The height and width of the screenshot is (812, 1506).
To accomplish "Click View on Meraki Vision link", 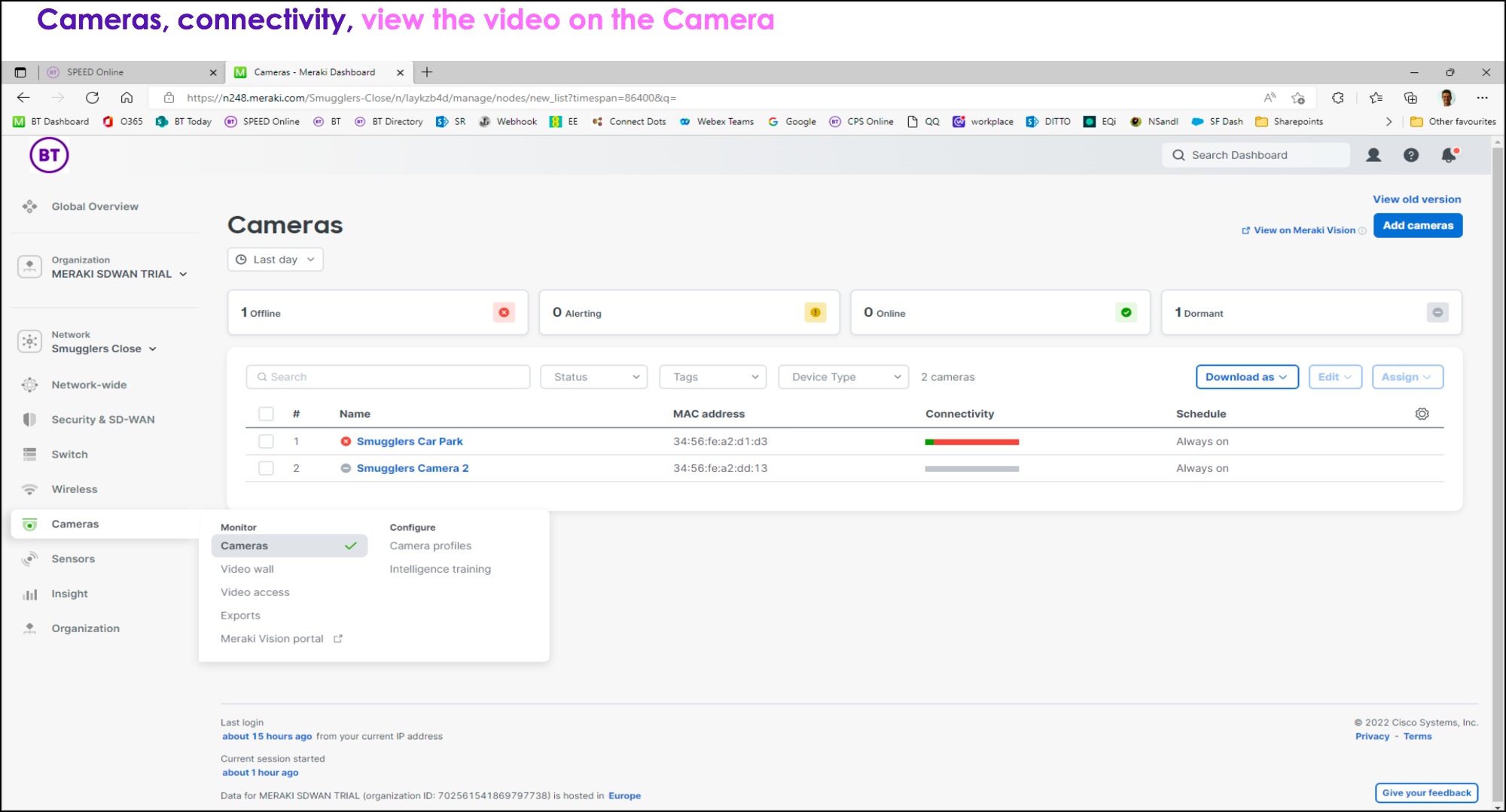I will [x=1303, y=230].
